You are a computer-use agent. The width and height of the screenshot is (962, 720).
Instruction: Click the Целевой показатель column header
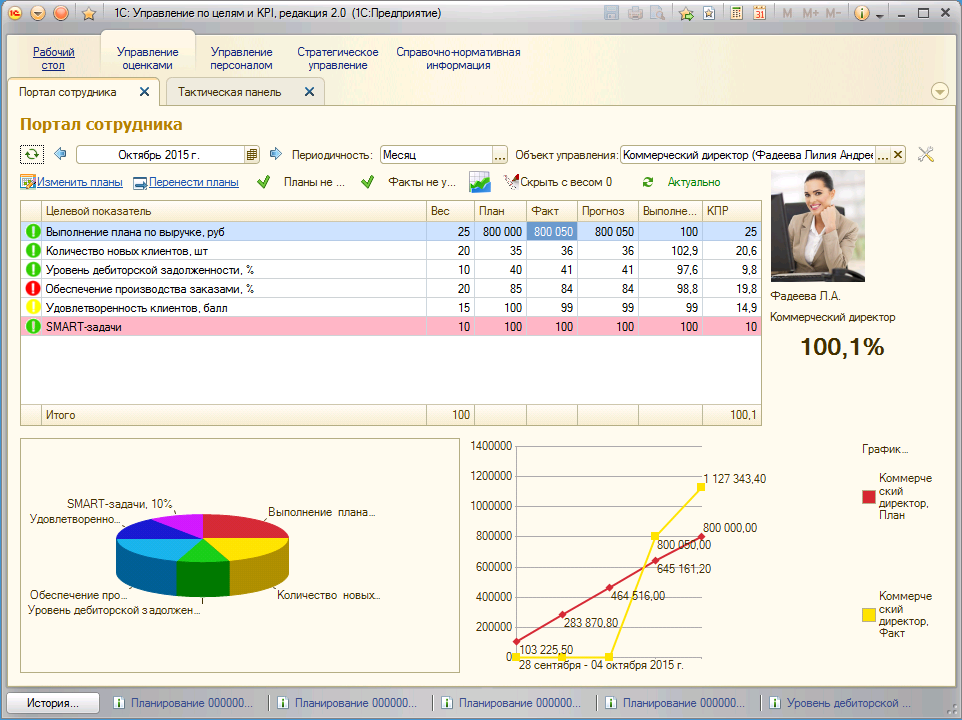[234, 211]
